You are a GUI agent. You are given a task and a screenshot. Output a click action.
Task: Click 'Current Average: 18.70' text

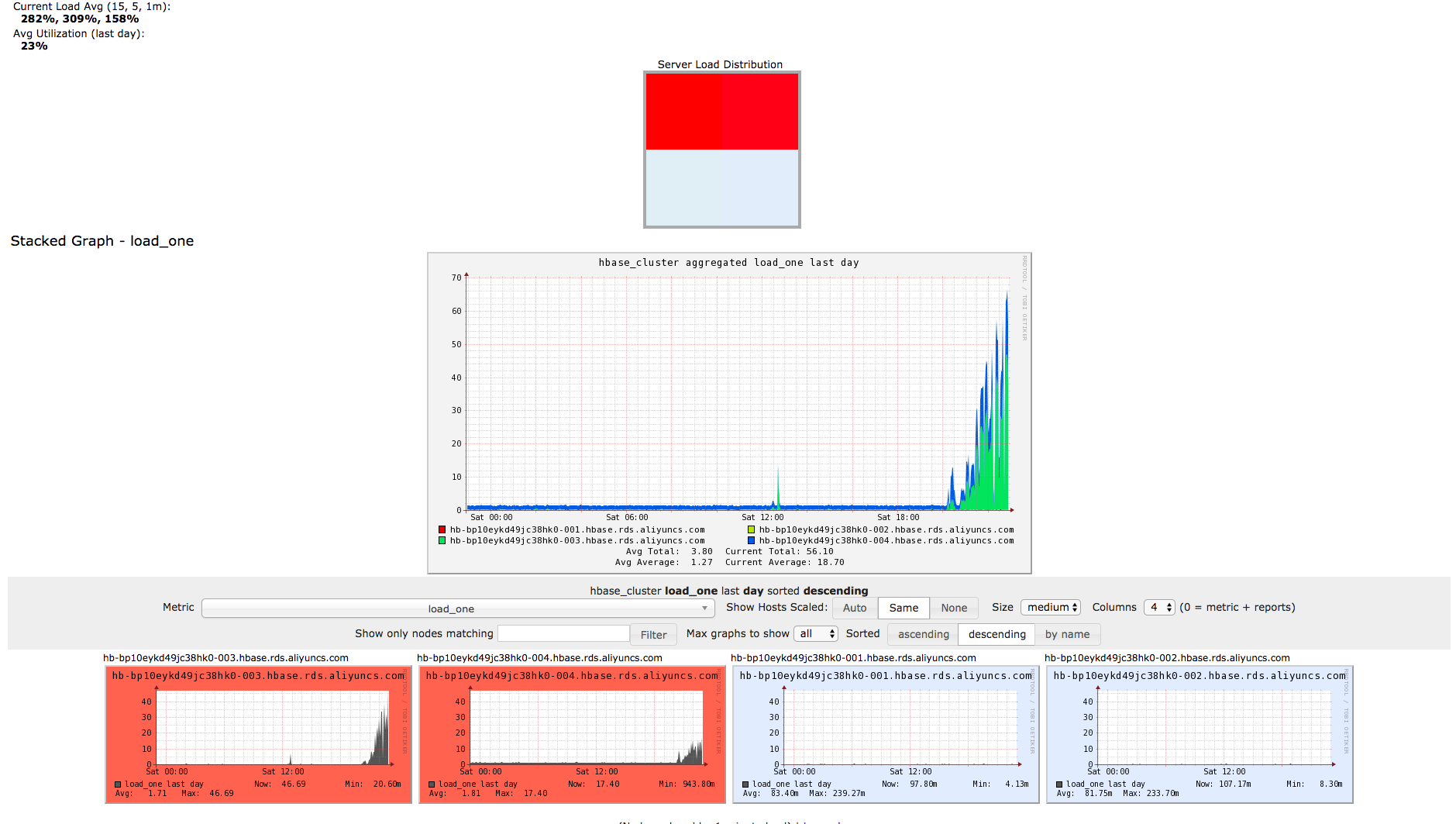click(x=785, y=563)
